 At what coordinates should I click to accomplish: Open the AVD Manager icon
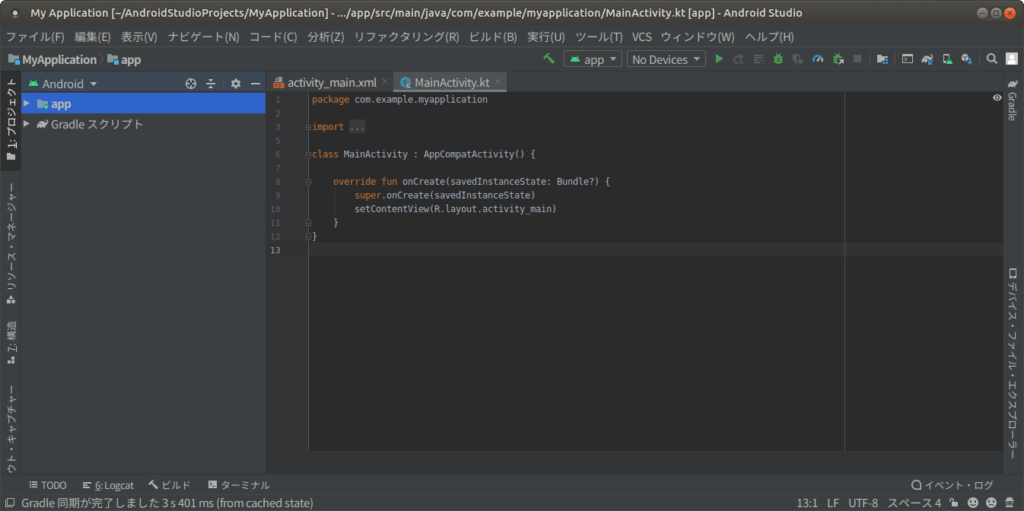pos(948,59)
